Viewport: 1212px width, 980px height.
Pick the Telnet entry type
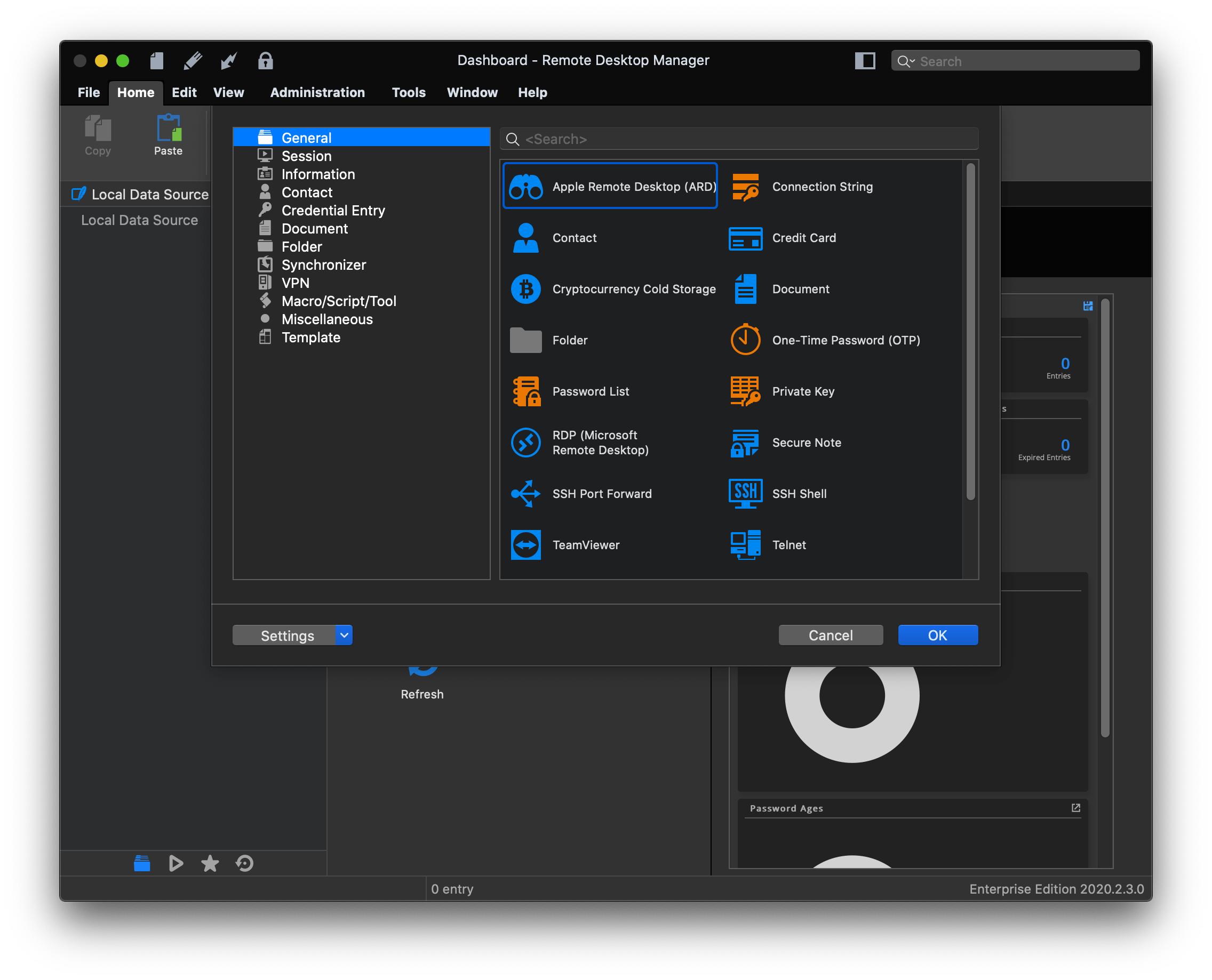pos(768,545)
